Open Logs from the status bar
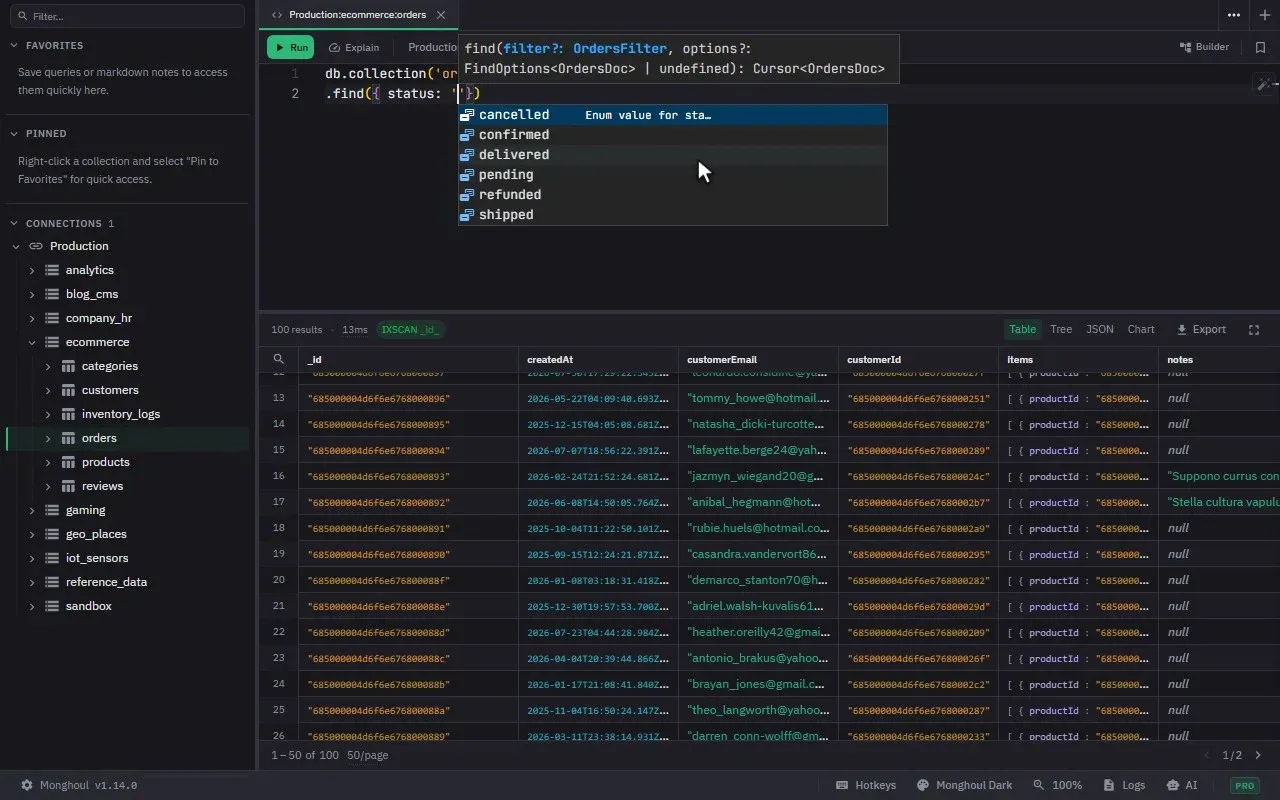 point(1124,785)
